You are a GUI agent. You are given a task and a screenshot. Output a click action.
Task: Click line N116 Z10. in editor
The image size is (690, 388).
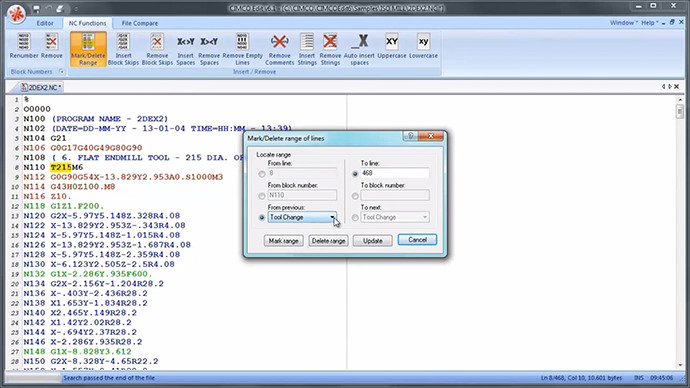pos(48,196)
